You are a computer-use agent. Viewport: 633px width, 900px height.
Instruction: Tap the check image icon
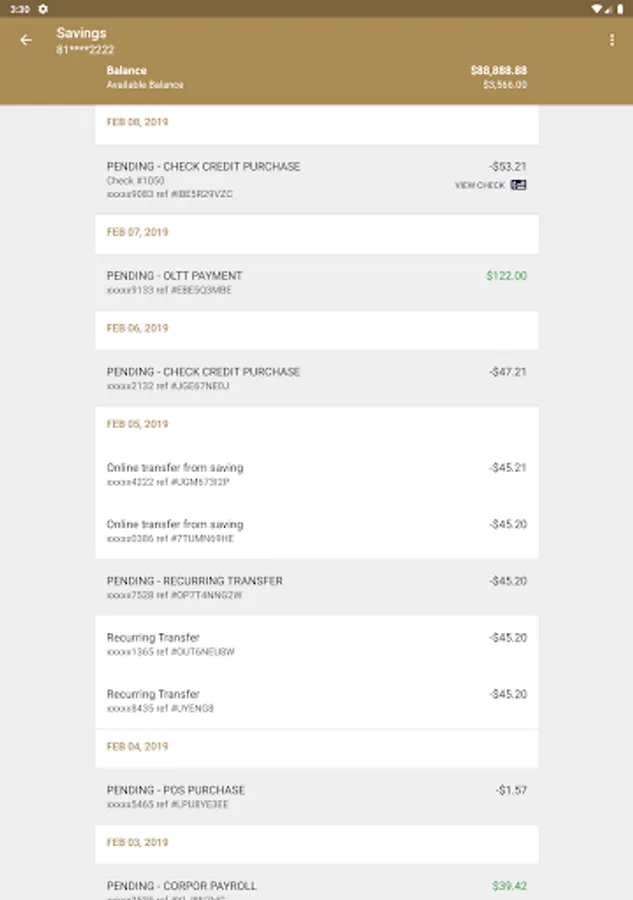[x=518, y=185]
